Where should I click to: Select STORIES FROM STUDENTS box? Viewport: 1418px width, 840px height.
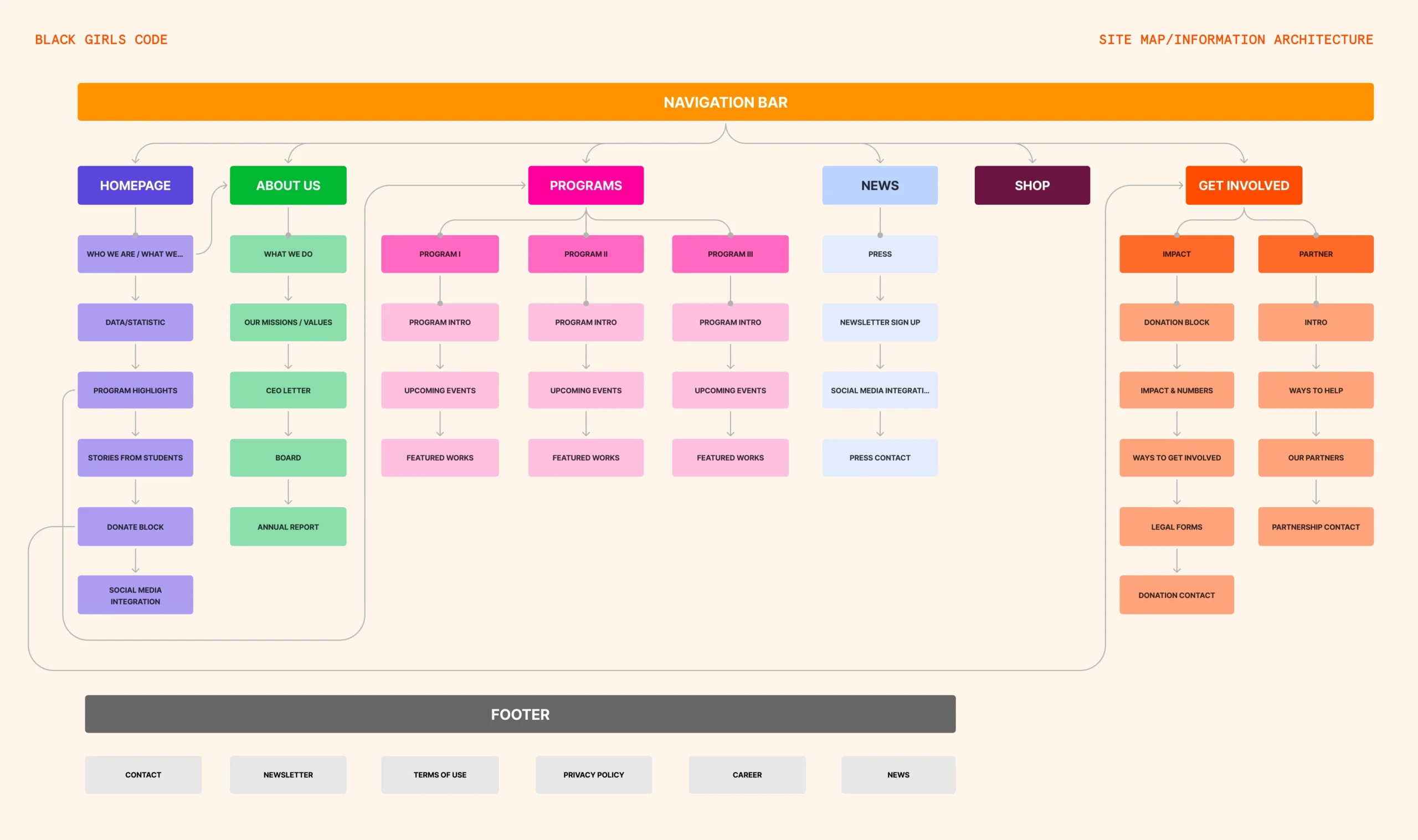(x=135, y=457)
